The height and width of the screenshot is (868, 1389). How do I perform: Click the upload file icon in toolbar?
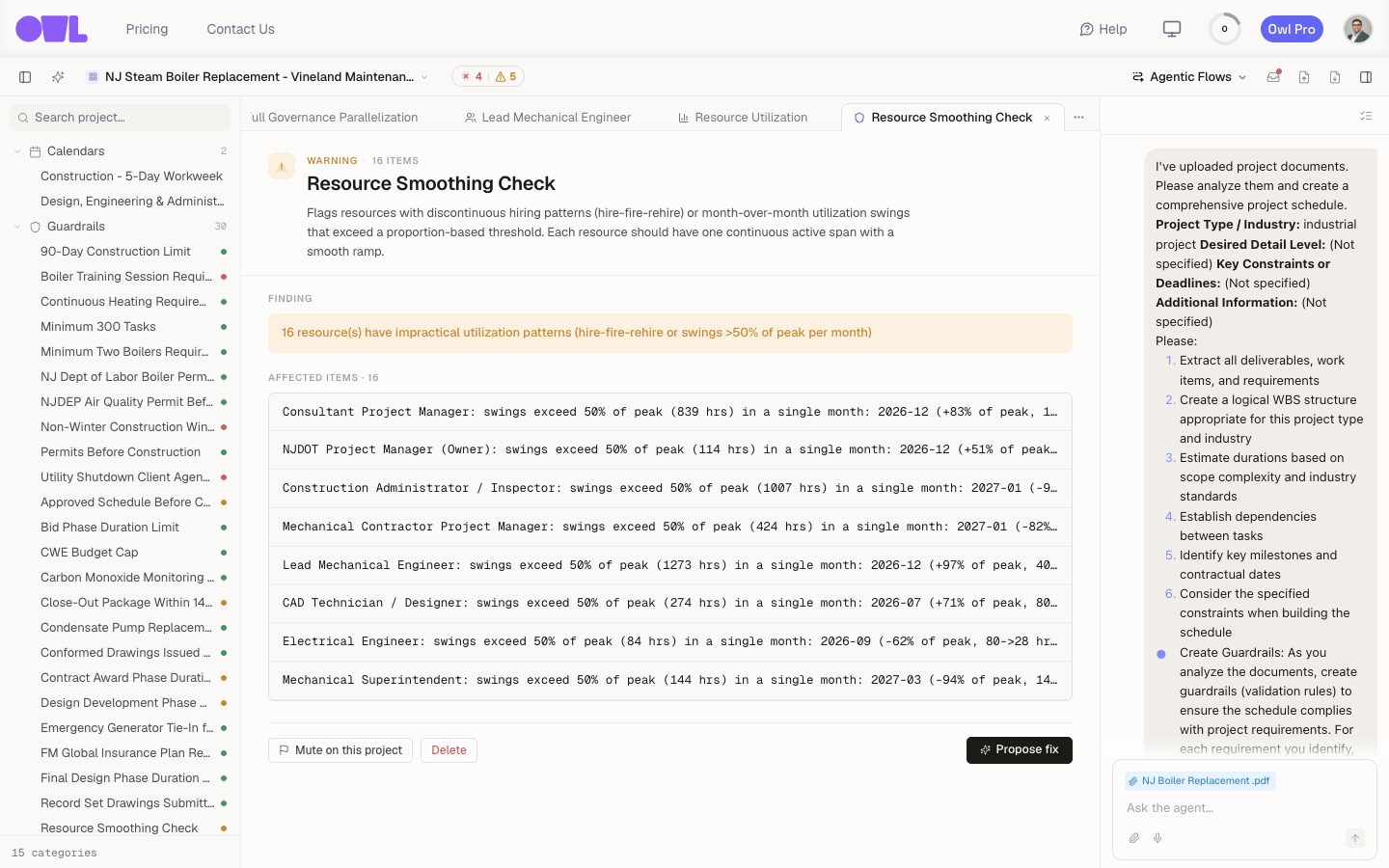click(1304, 77)
